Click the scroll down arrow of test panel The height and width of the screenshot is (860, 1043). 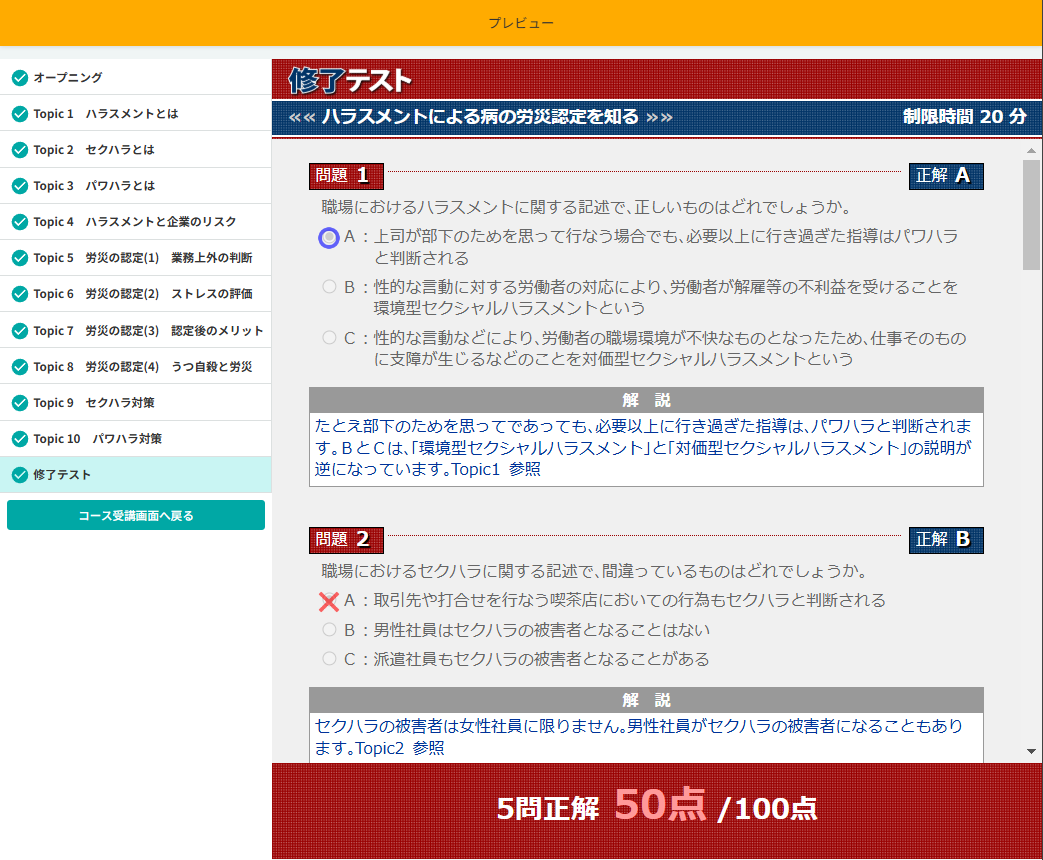coord(1031,751)
